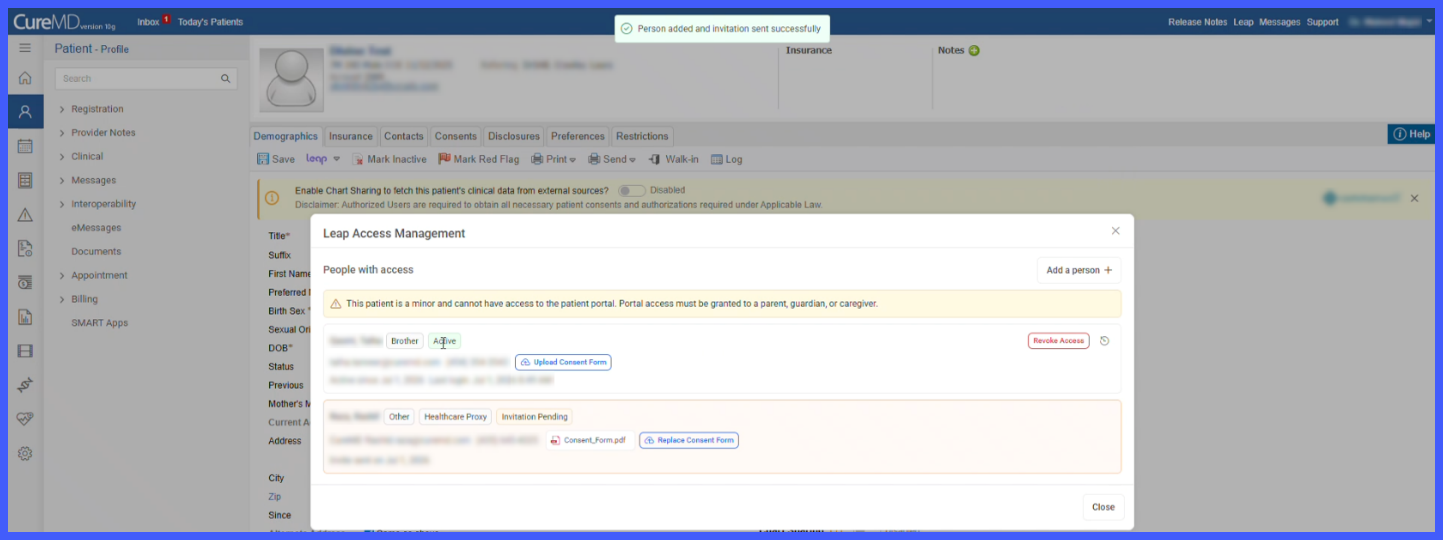Add a note with green plus icon
This screenshot has width=1443, height=540.
point(974,51)
